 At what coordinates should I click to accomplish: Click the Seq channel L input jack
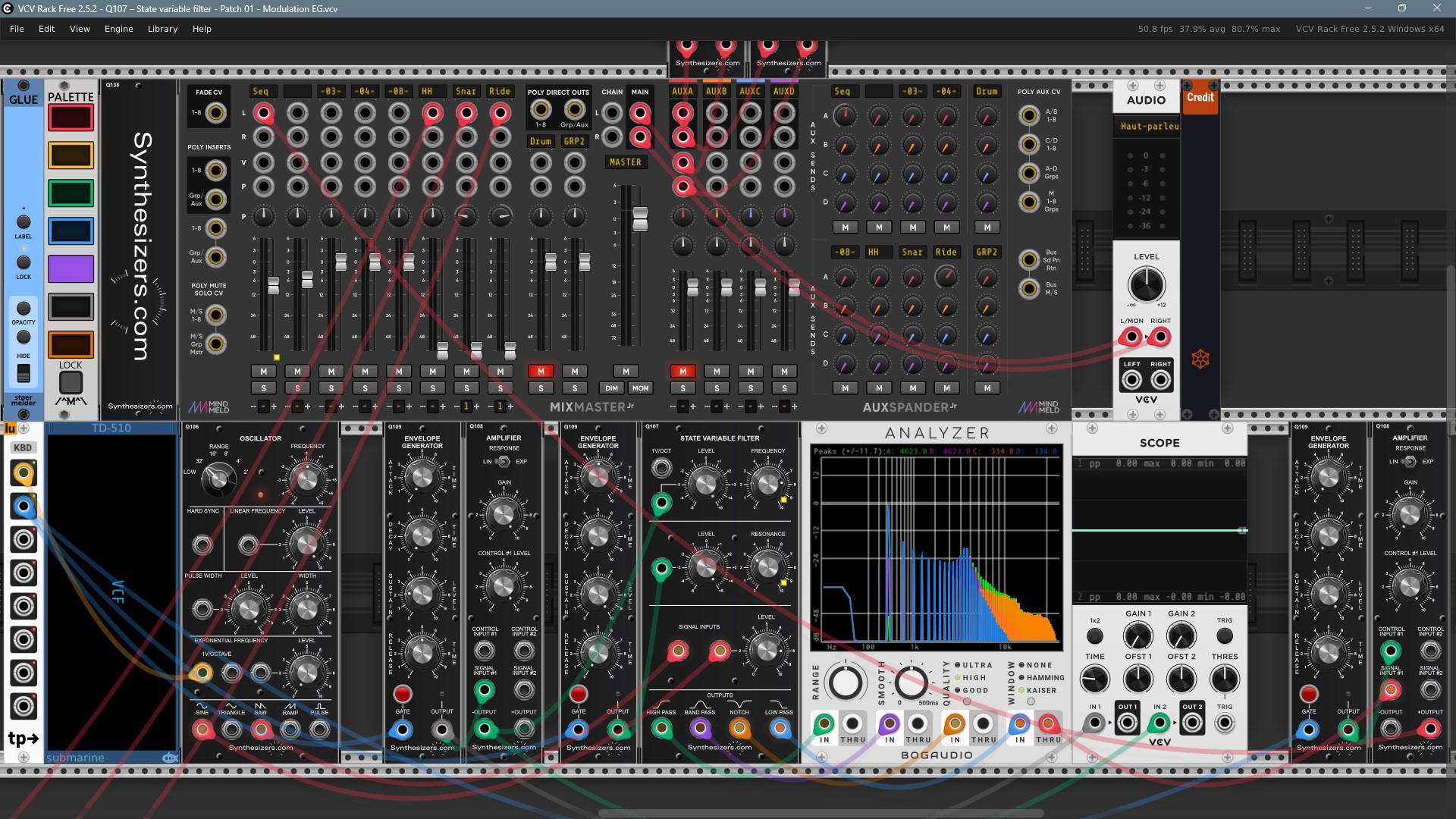(x=263, y=113)
